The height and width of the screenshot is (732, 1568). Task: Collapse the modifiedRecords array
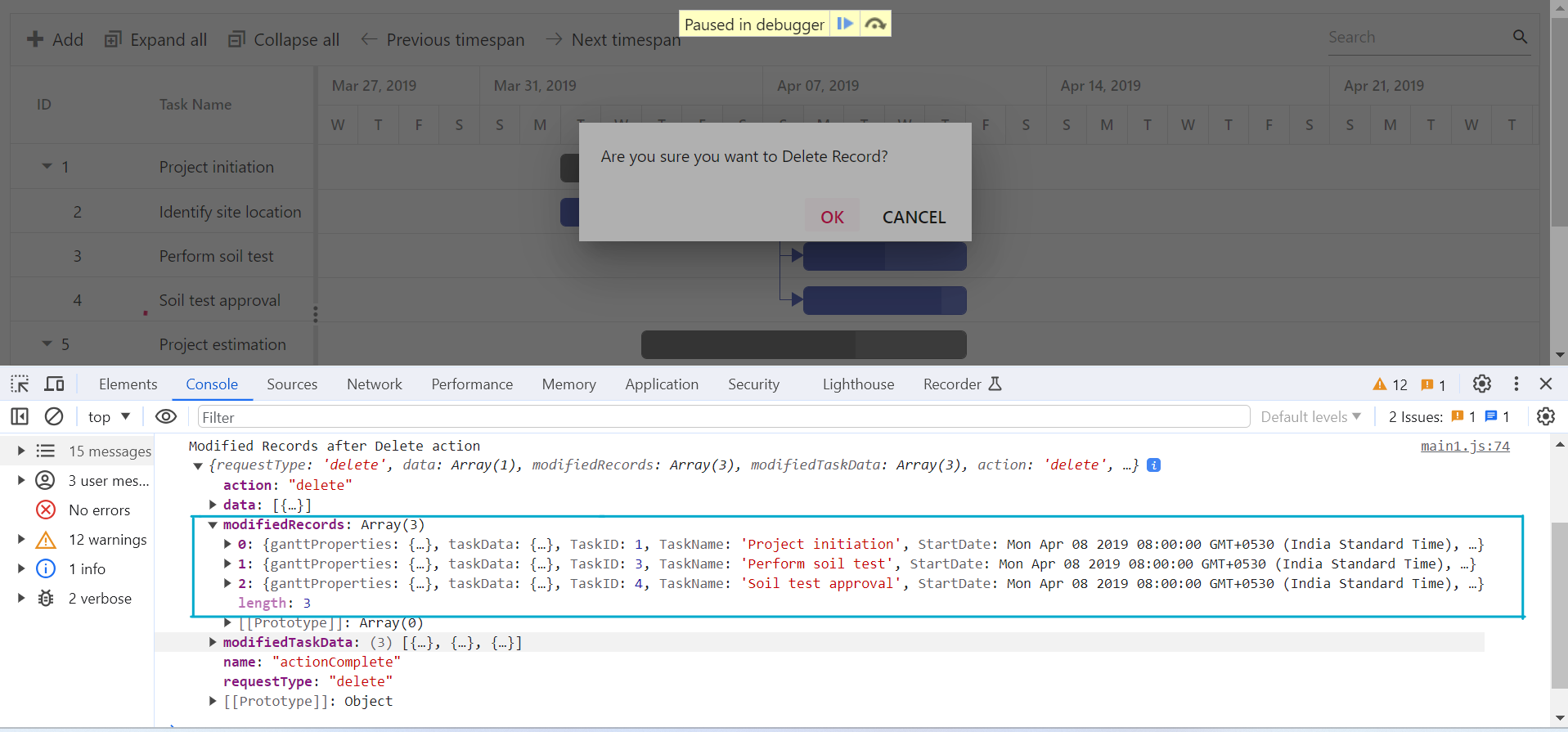pos(213,525)
